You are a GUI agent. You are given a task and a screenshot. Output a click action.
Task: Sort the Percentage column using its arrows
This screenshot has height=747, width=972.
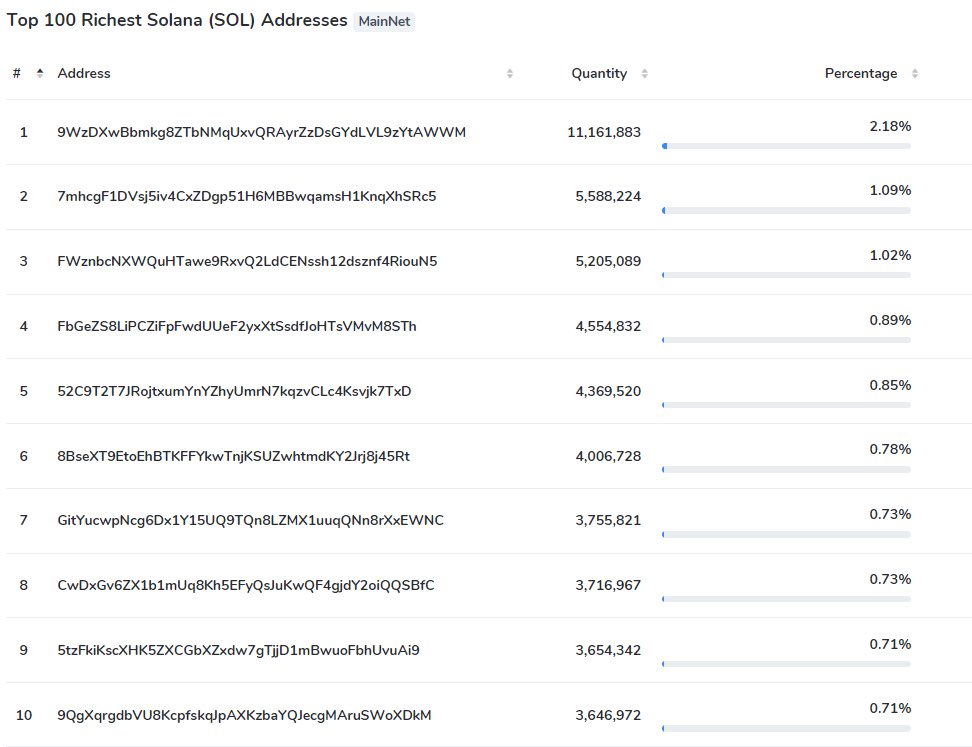(914, 73)
